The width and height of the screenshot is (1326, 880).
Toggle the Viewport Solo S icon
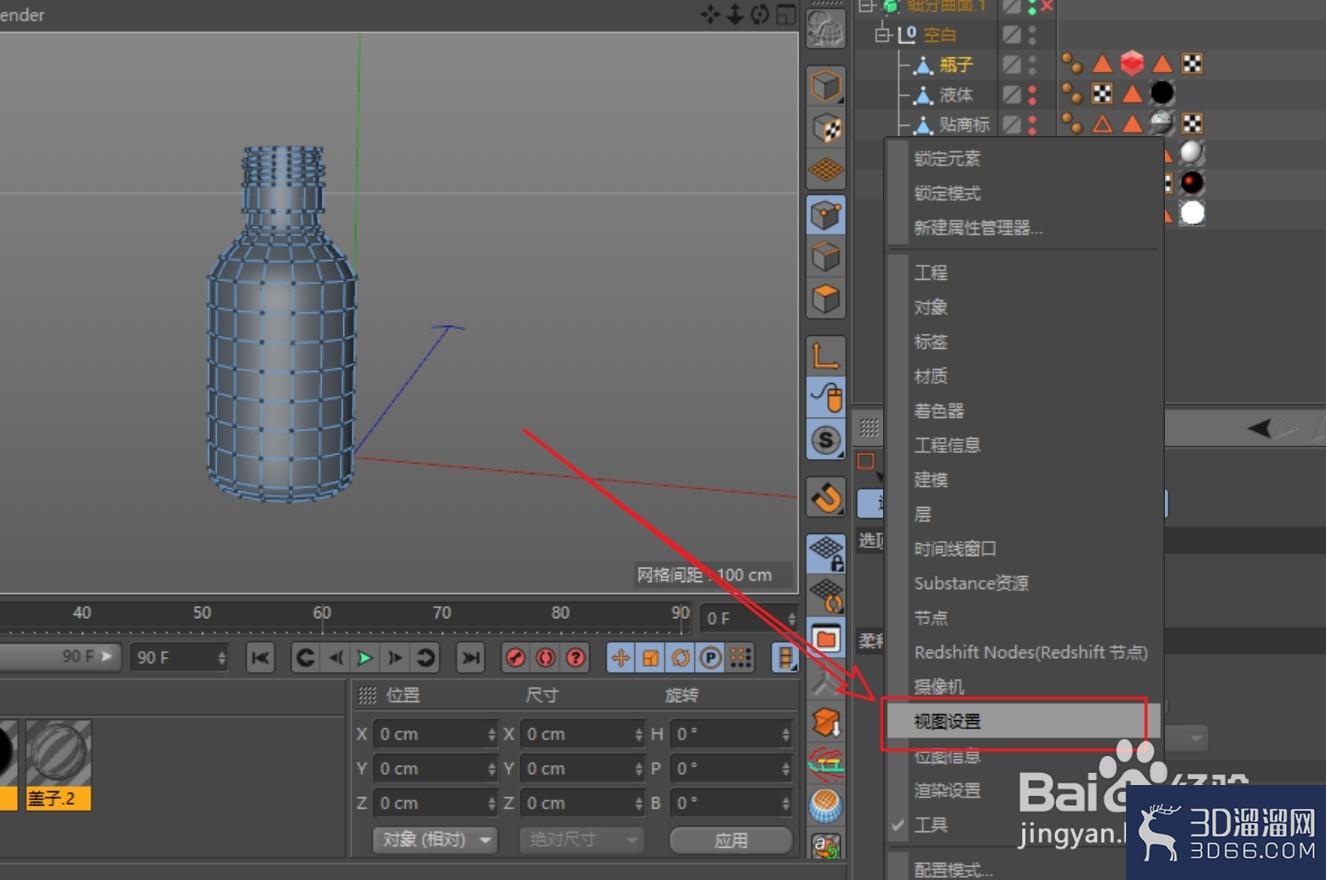(826, 439)
